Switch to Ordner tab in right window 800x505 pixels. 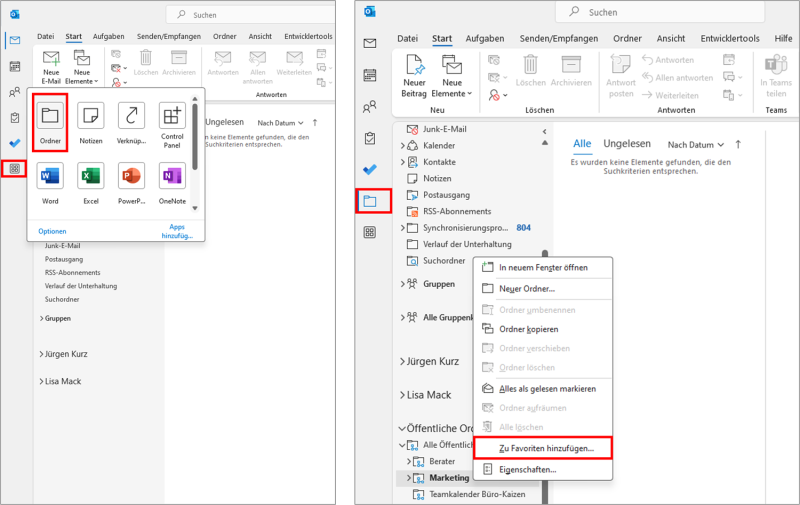click(x=627, y=38)
